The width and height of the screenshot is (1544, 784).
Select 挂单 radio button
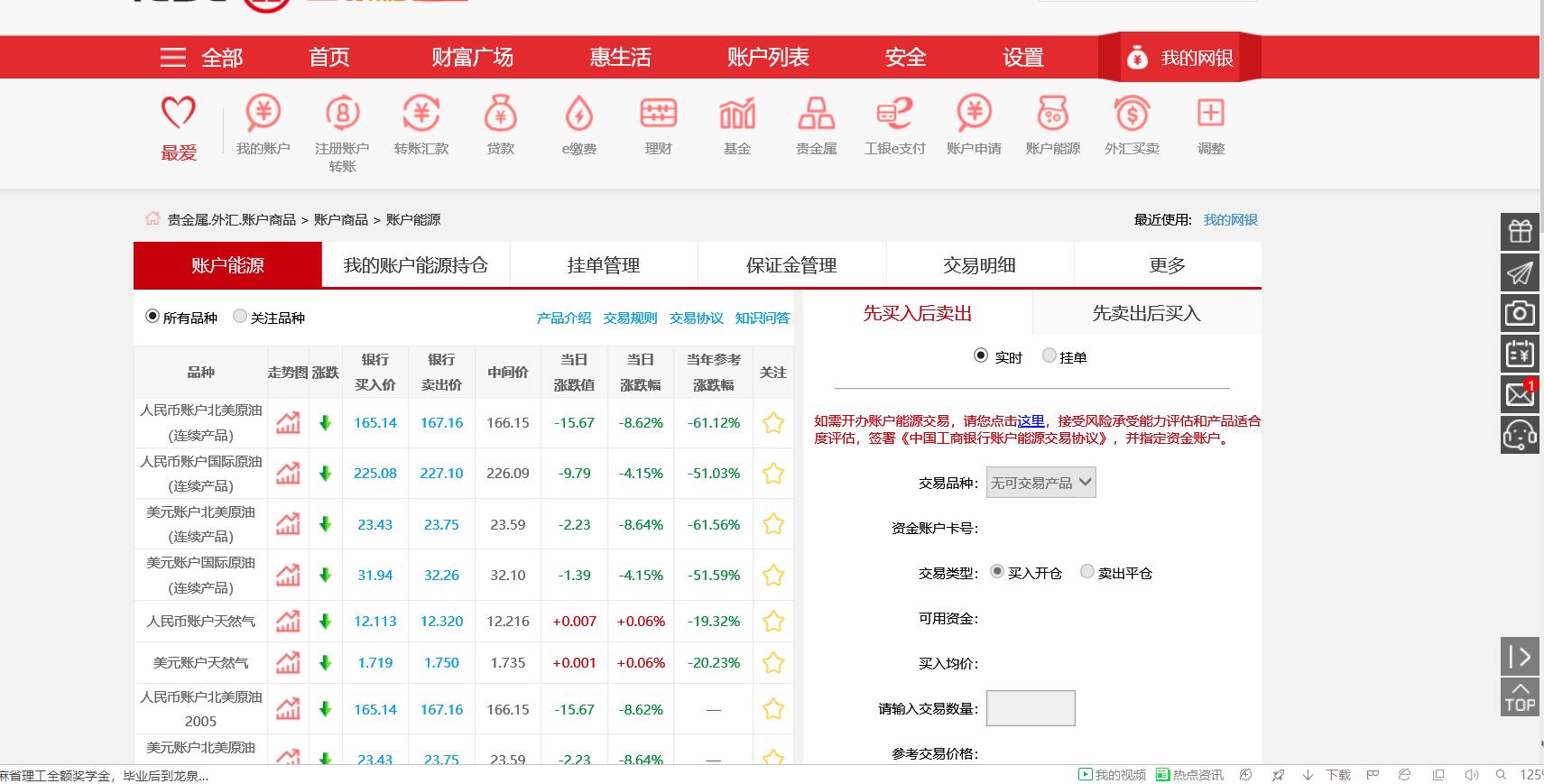coord(1049,355)
